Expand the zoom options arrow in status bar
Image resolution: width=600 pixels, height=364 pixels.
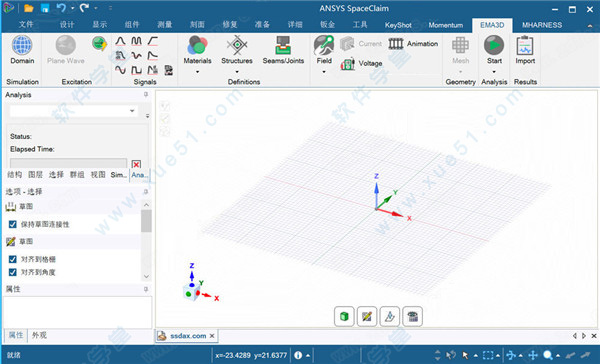pos(558,356)
